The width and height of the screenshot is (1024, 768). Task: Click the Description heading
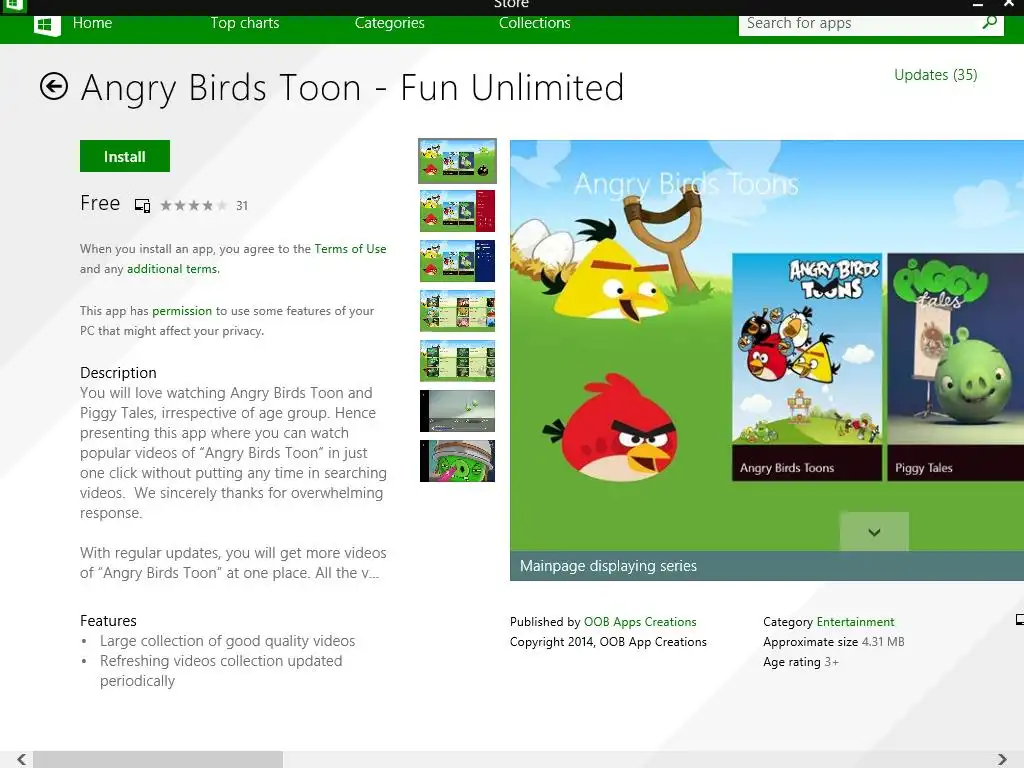click(x=118, y=373)
